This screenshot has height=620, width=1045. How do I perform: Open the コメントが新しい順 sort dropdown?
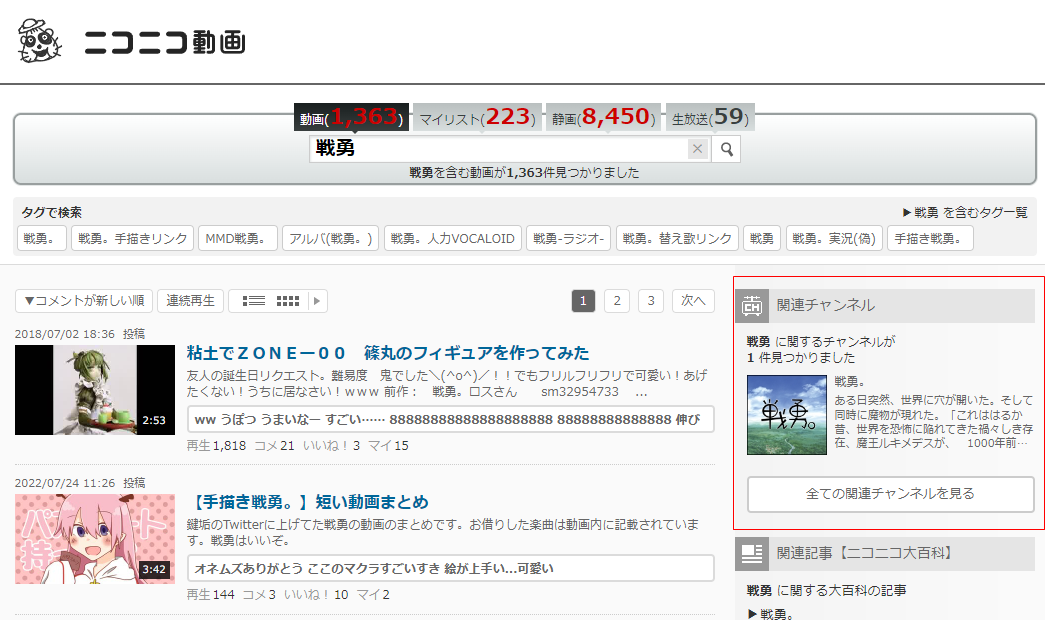tap(84, 301)
